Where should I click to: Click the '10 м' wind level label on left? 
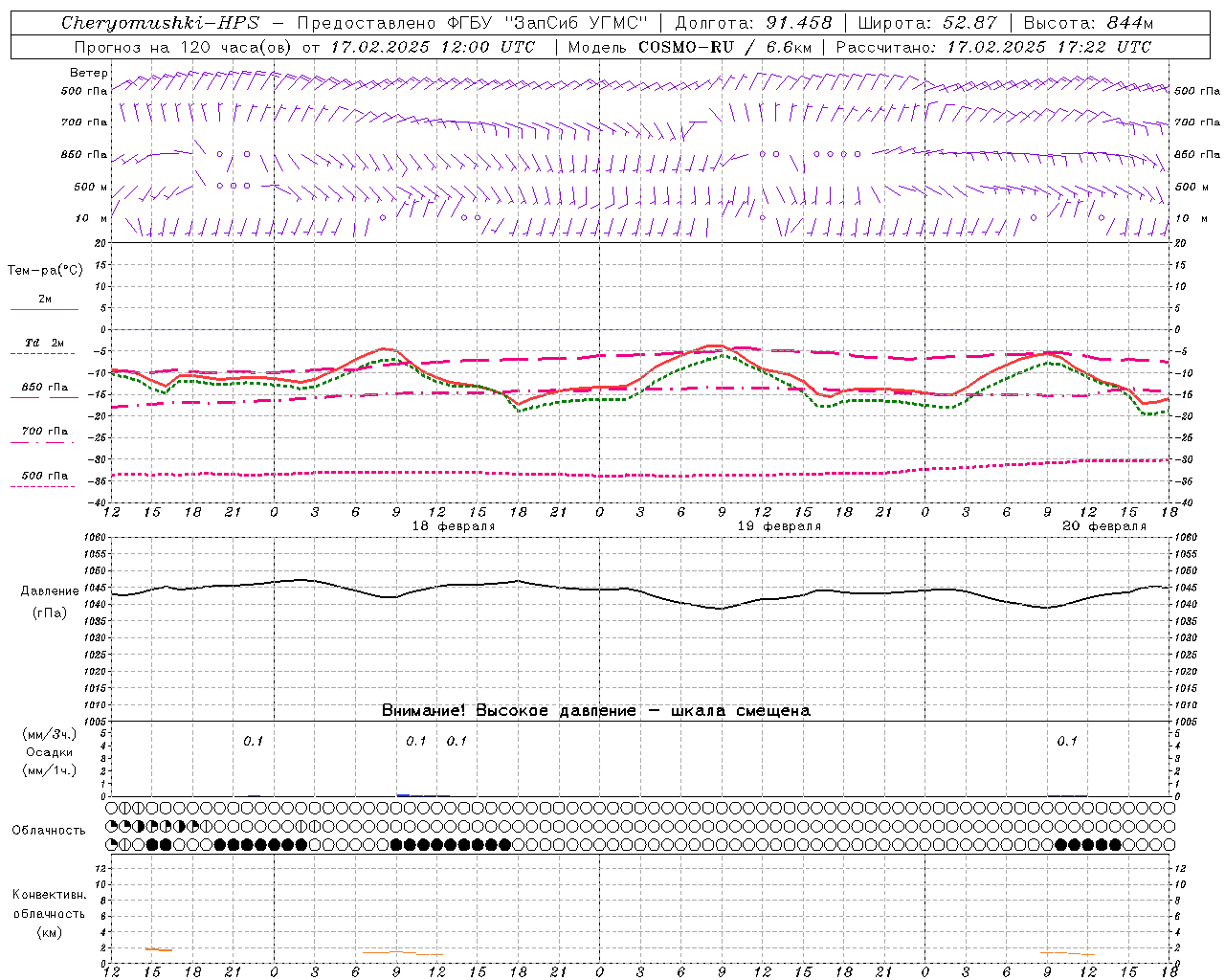[92, 218]
